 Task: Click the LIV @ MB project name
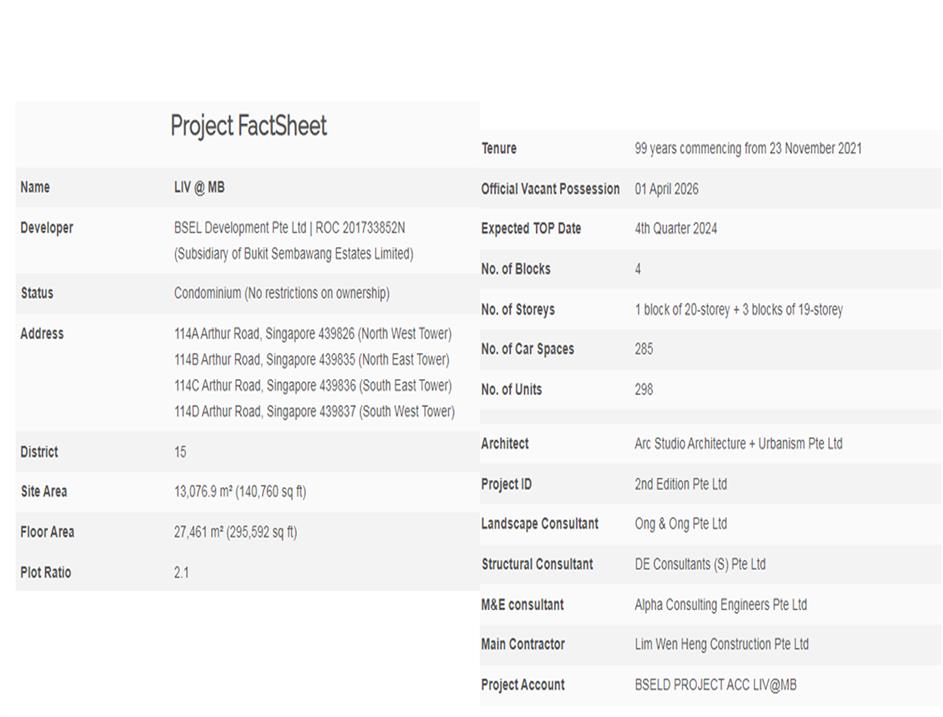click(199, 188)
